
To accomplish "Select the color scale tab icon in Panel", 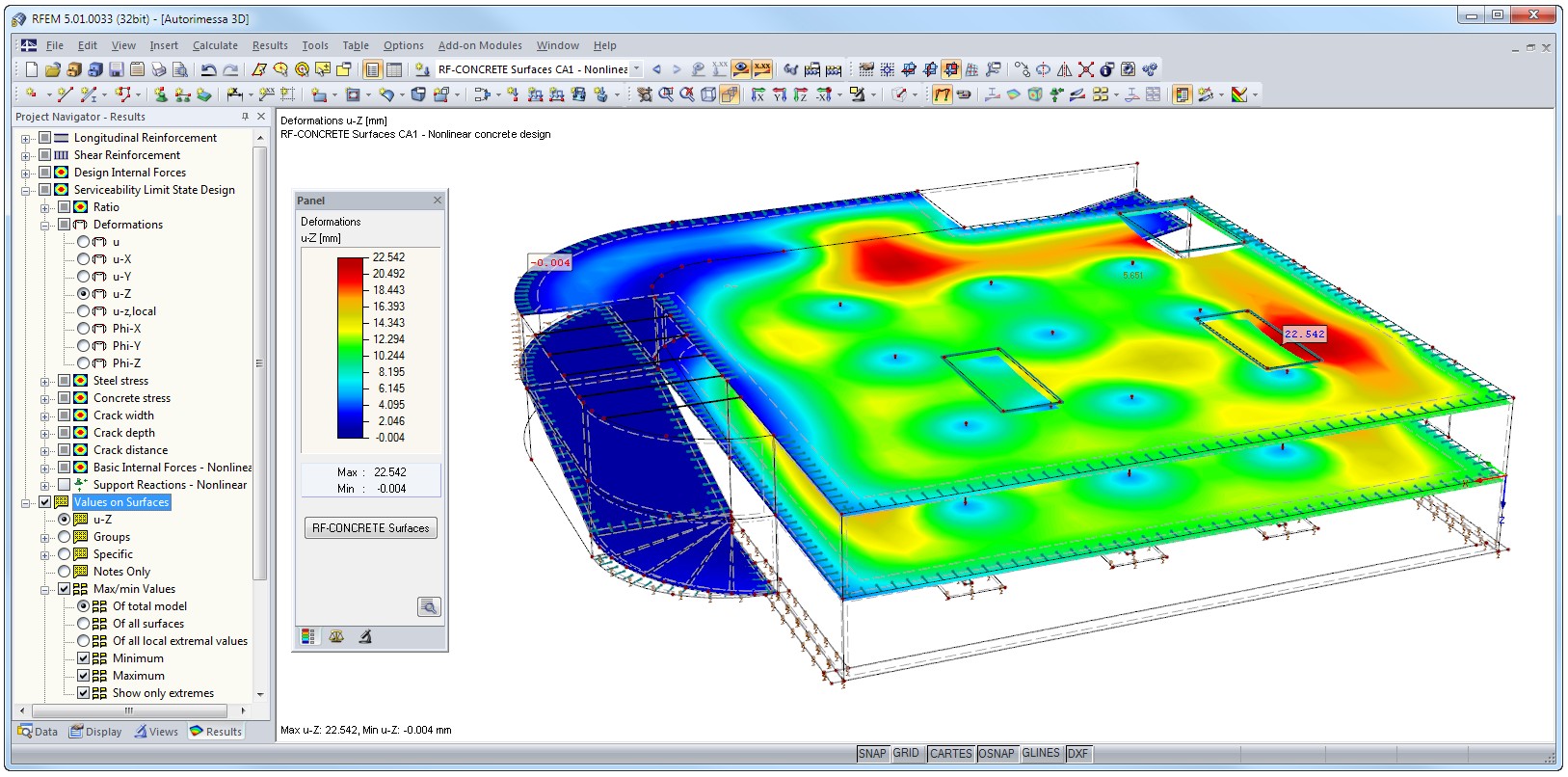I will click(x=308, y=636).
